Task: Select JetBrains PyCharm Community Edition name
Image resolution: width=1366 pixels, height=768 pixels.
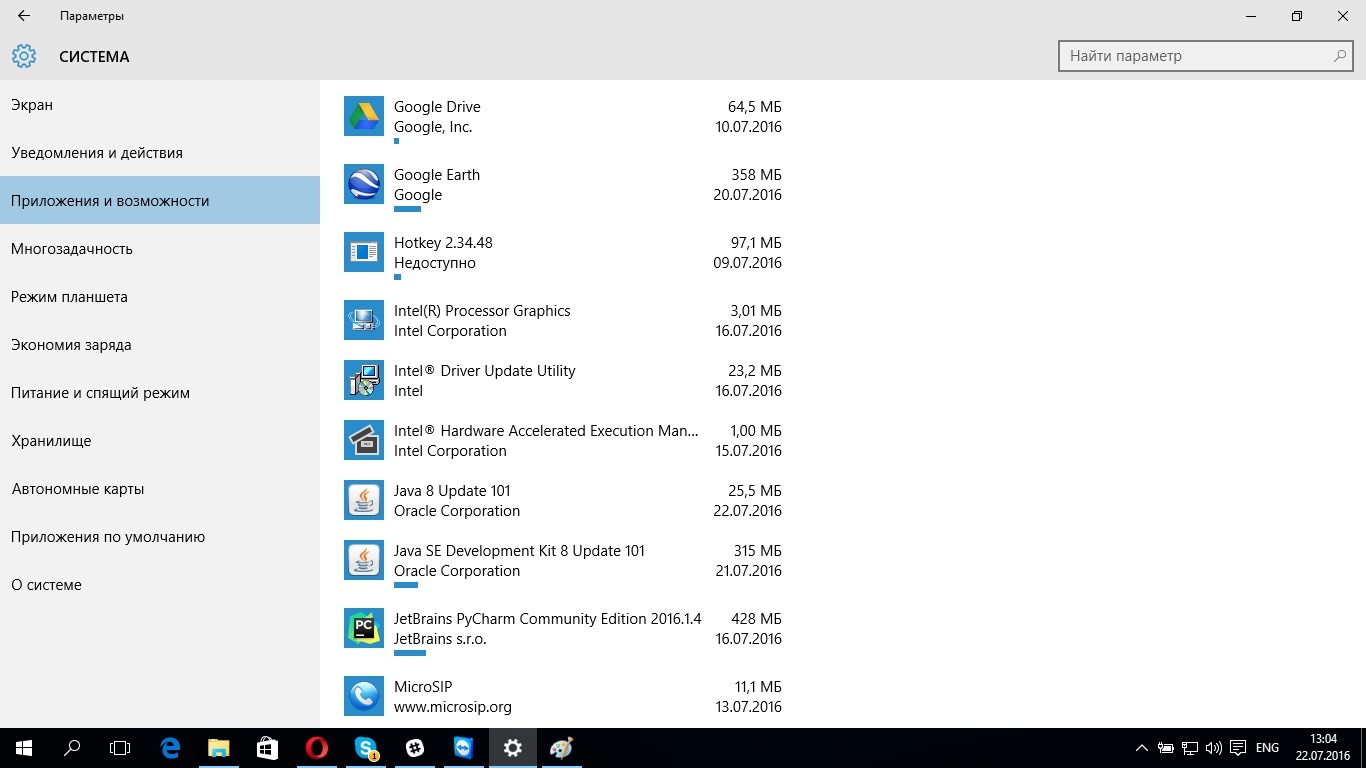Action: point(548,619)
